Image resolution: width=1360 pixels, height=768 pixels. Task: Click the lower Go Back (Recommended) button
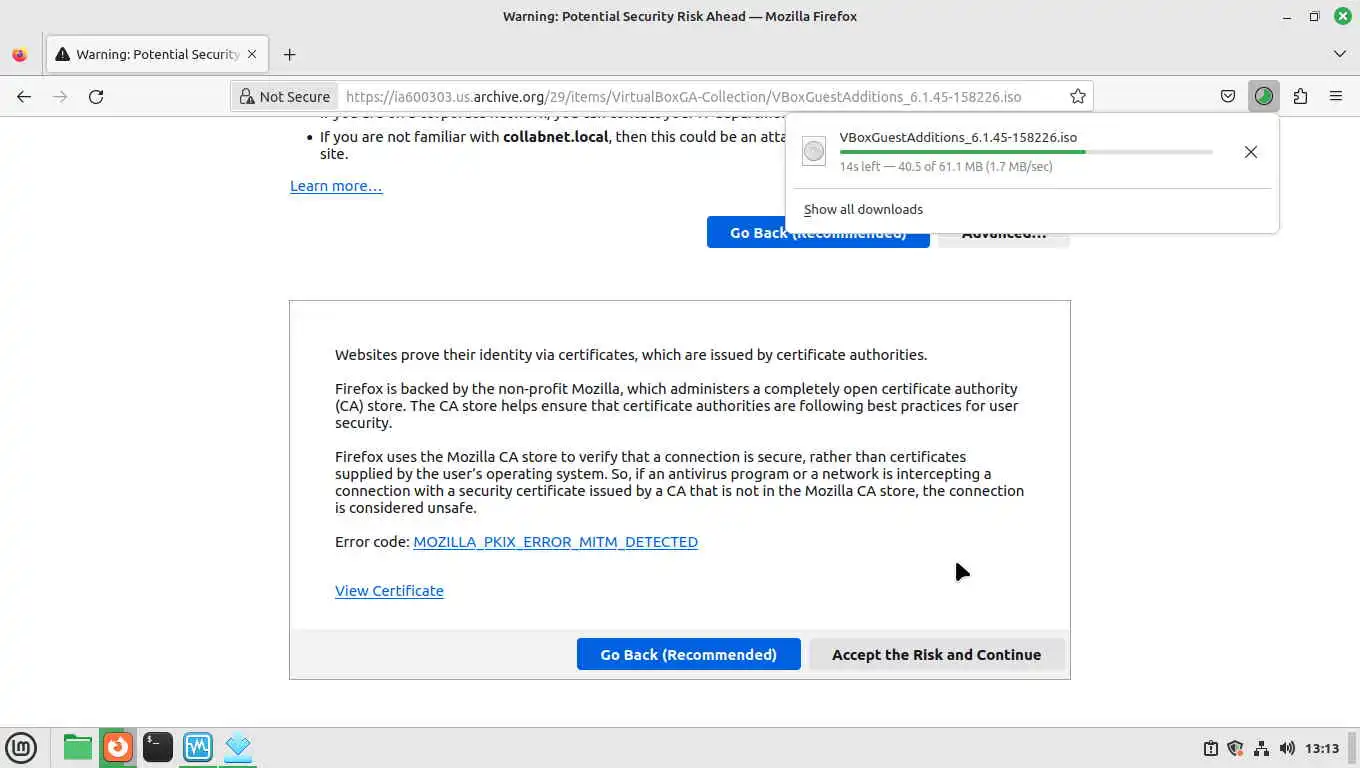688,654
